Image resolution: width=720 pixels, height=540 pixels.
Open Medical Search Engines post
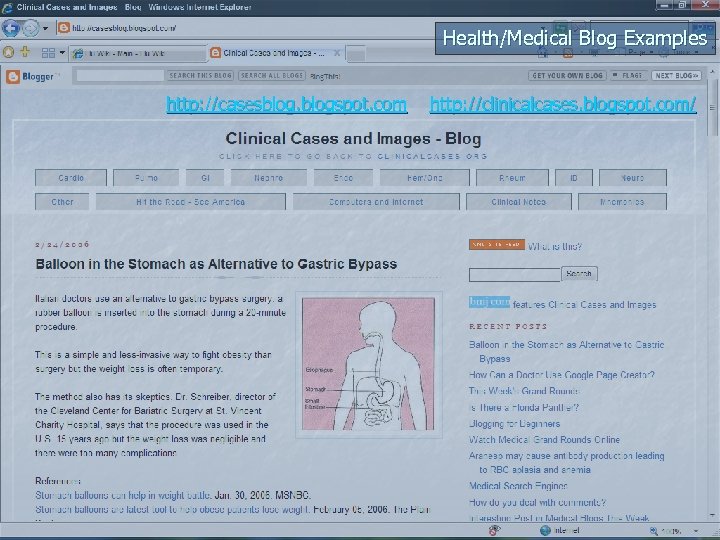click(x=518, y=486)
